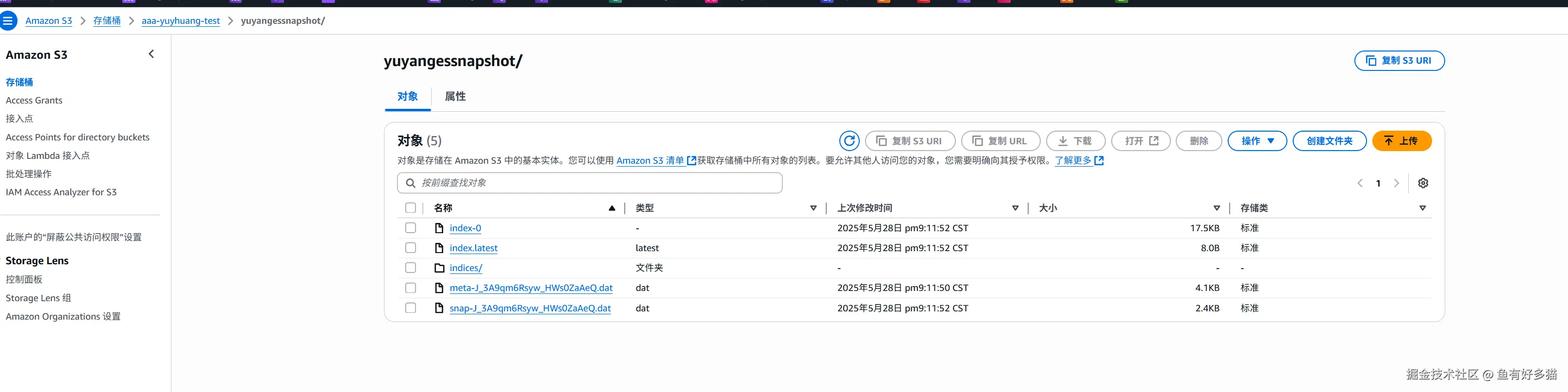Viewport: 1568px width, 392px height.
Task: Open 对象 Lambda 接入点 sidebar item
Action: 48,156
